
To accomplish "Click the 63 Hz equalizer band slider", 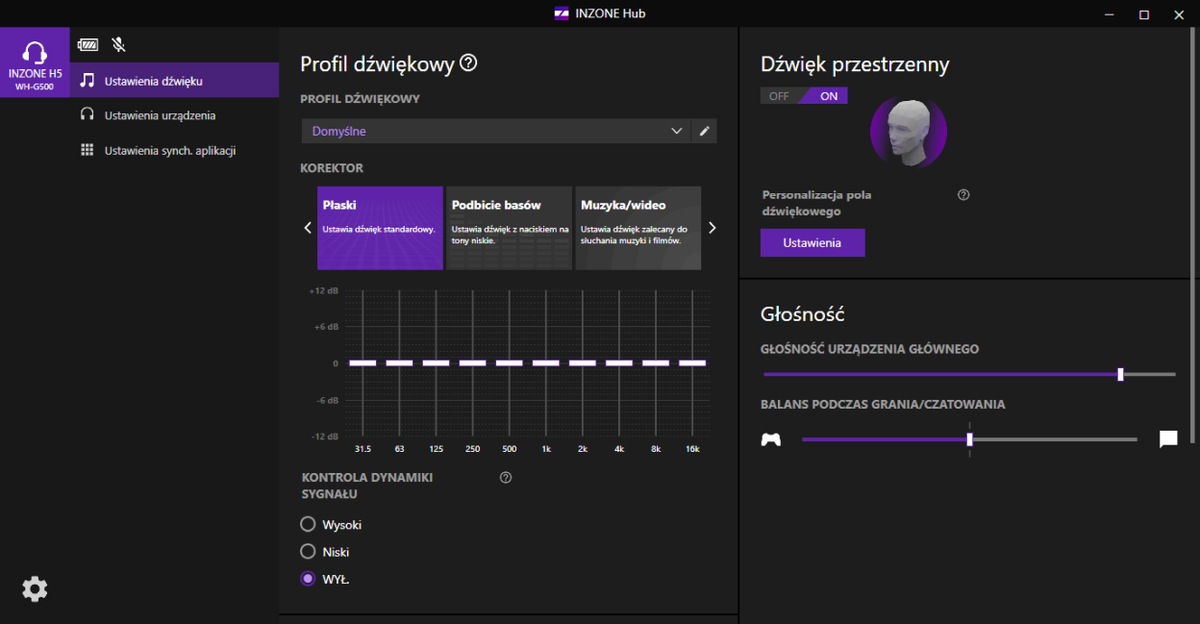I will [x=399, y=363].
